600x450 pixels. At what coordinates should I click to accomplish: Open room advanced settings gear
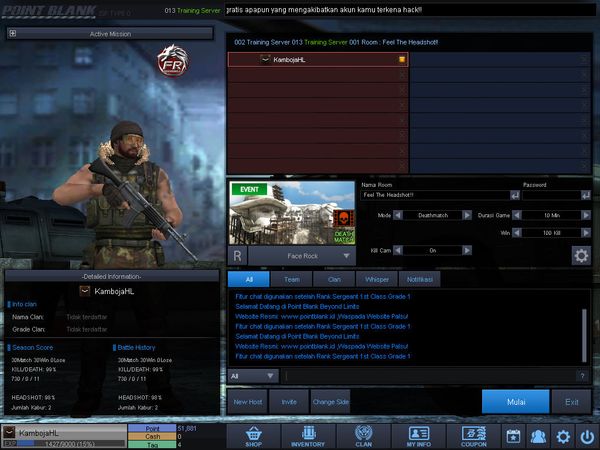pyautogui.click(x=581, y=255)
